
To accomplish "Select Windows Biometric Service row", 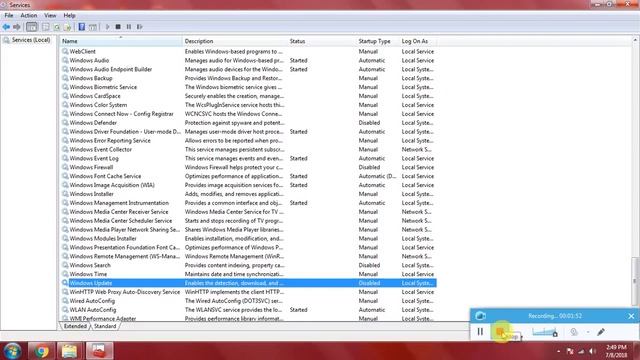I will (x=249, y=87).
